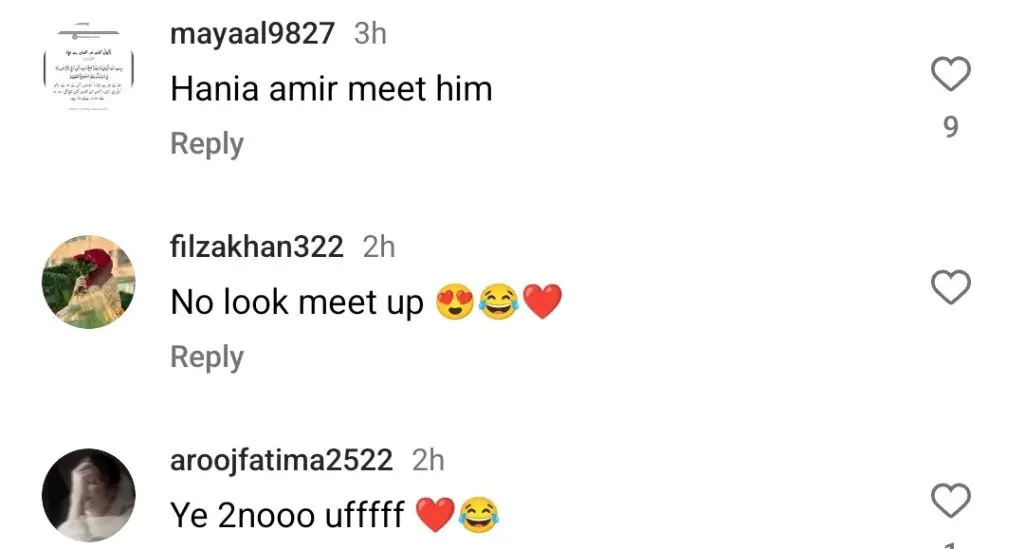Tap the heart on filzakhan322's comment
This screenshot has width=1024, height=549.
click(x=950, y=287)
